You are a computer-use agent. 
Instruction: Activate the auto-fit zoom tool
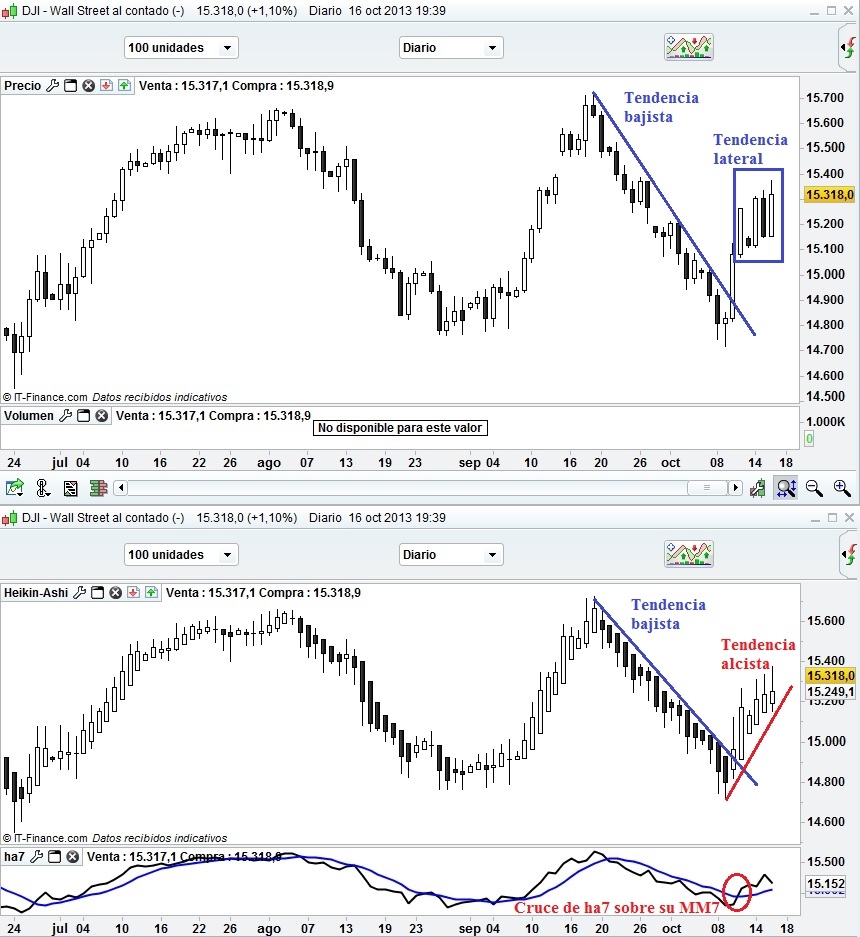click(786, 488)
